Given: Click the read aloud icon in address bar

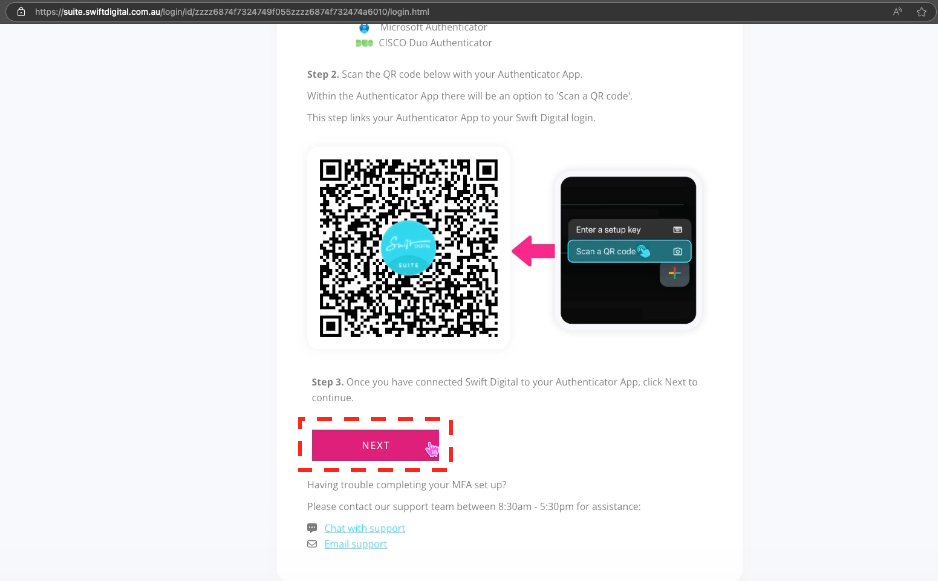Looking at the screenshot, I should [x=897, y=11].
